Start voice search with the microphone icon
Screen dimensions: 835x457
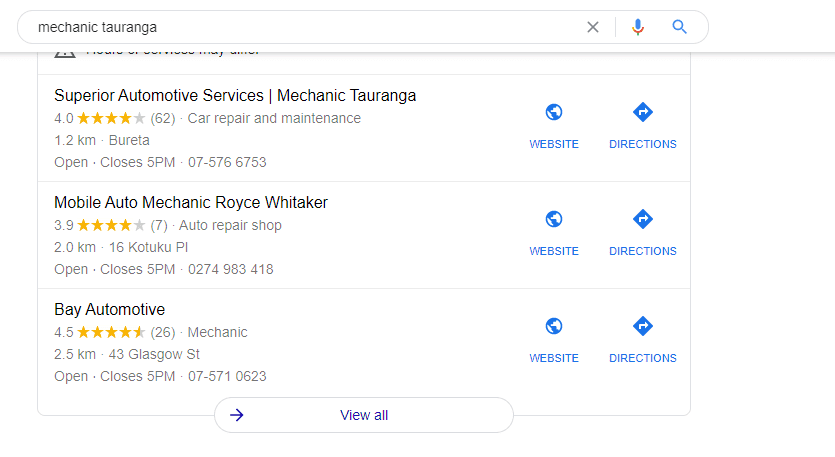coord(637,27)
